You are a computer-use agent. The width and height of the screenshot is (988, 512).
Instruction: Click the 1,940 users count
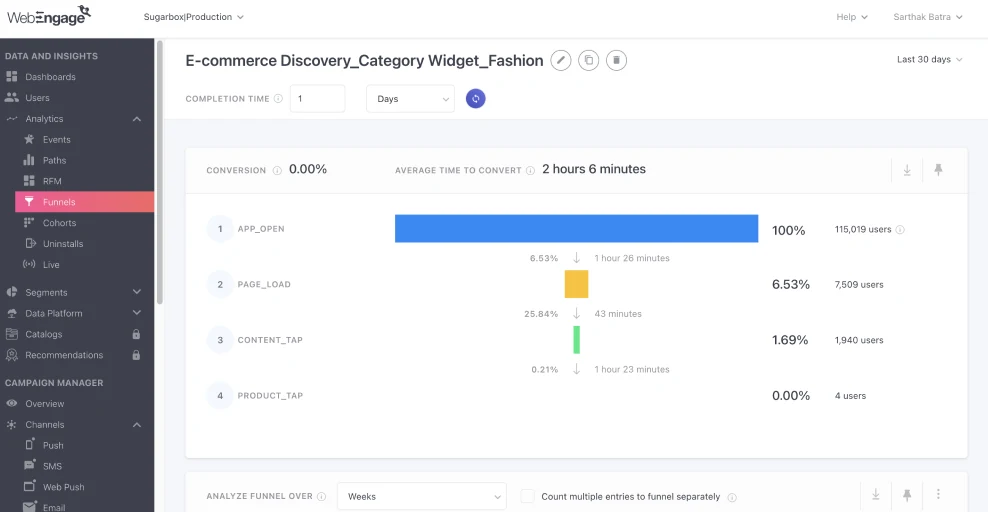click(859, 340)
